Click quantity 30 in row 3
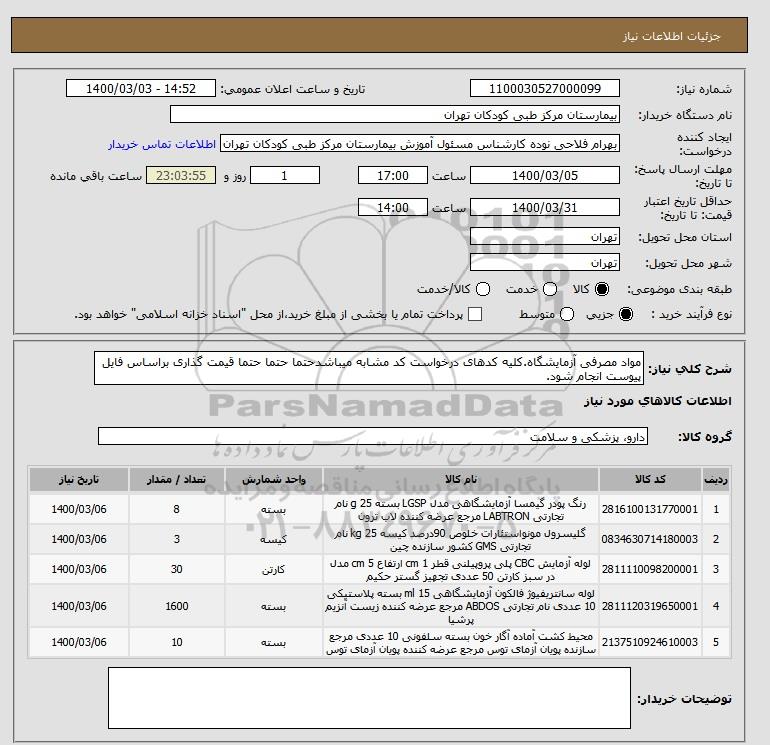770x745 pixels. (x=177, y=569)
